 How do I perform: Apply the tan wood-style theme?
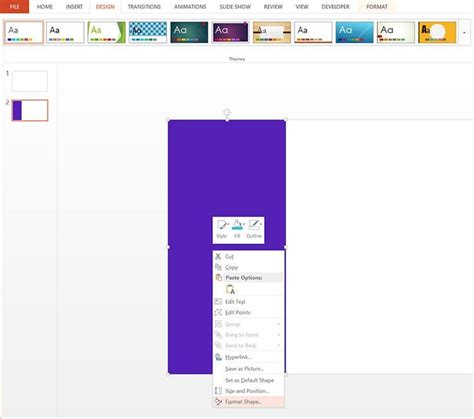pyautogui.click(x=272, y=32)
